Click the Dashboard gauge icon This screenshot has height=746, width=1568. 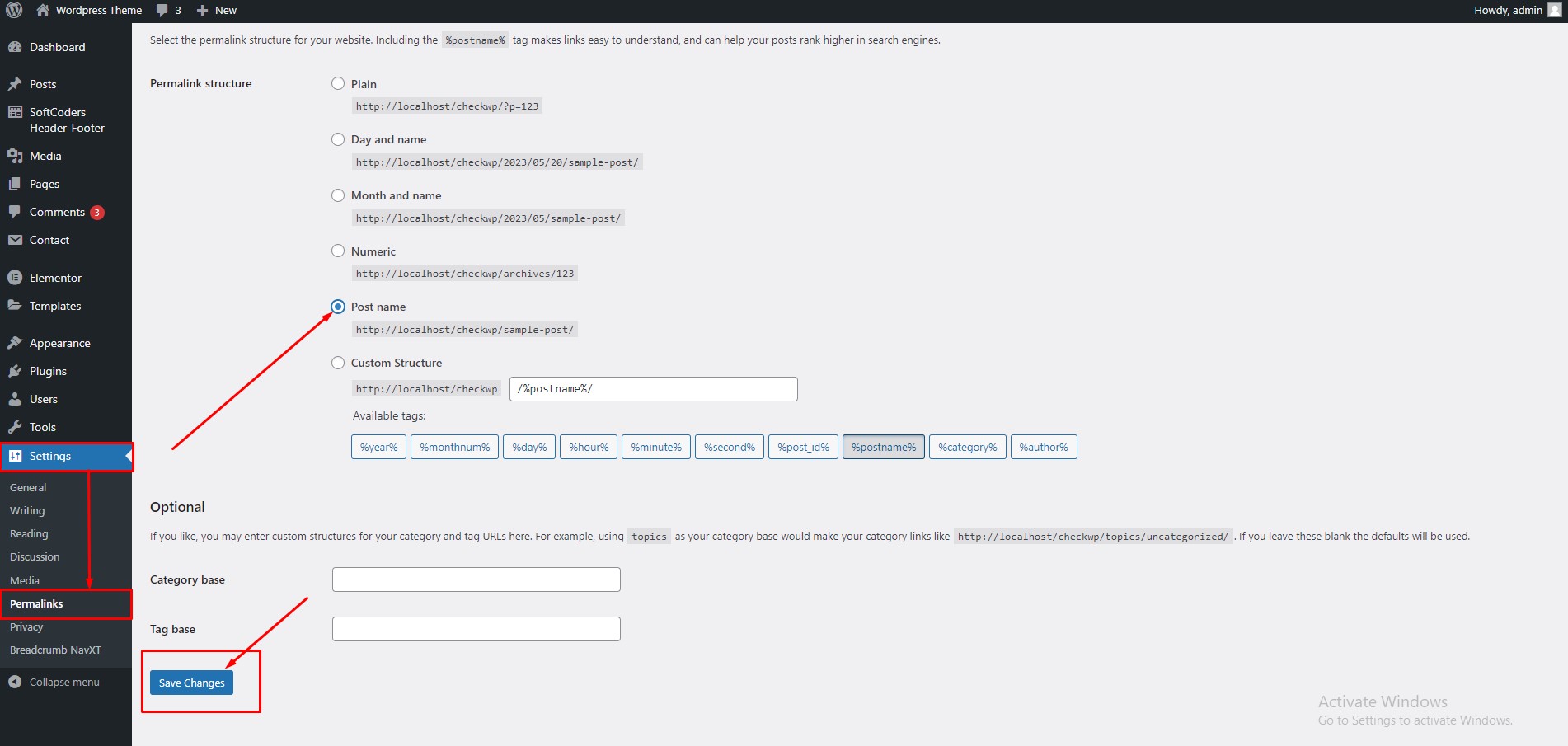point(15,47)
